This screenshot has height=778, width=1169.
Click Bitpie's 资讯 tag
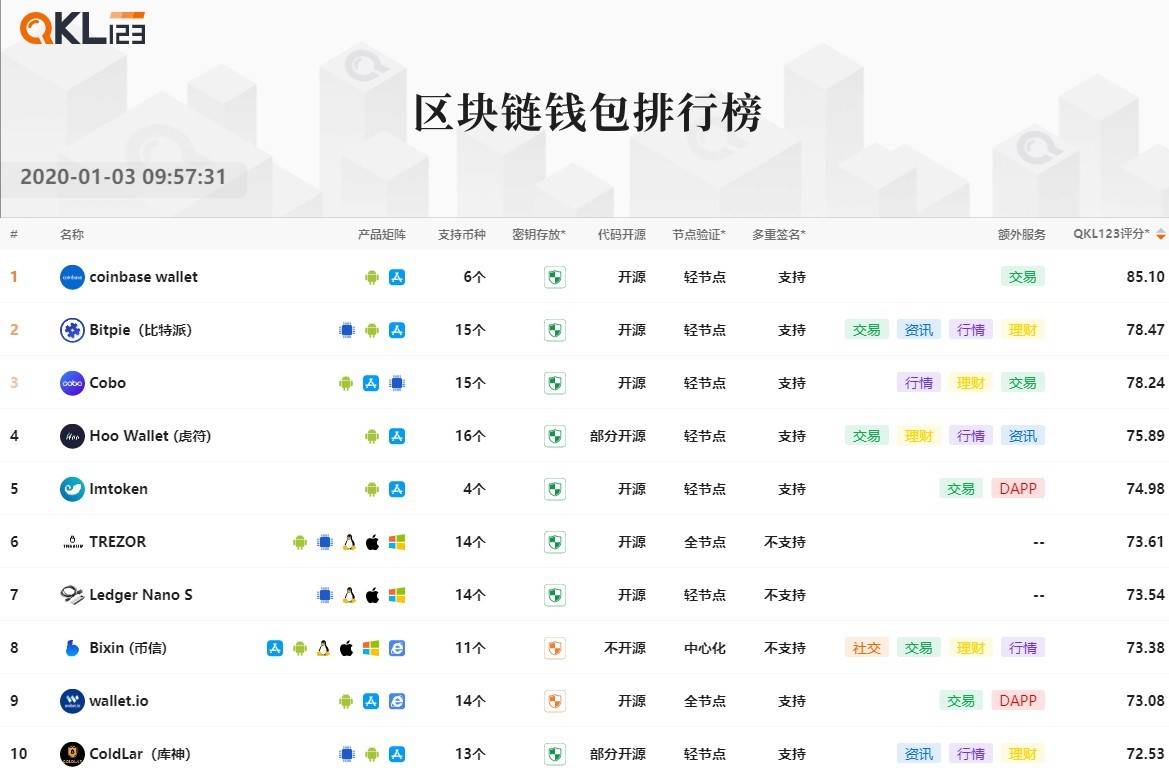pyautogui.click(x=918, y=329)
